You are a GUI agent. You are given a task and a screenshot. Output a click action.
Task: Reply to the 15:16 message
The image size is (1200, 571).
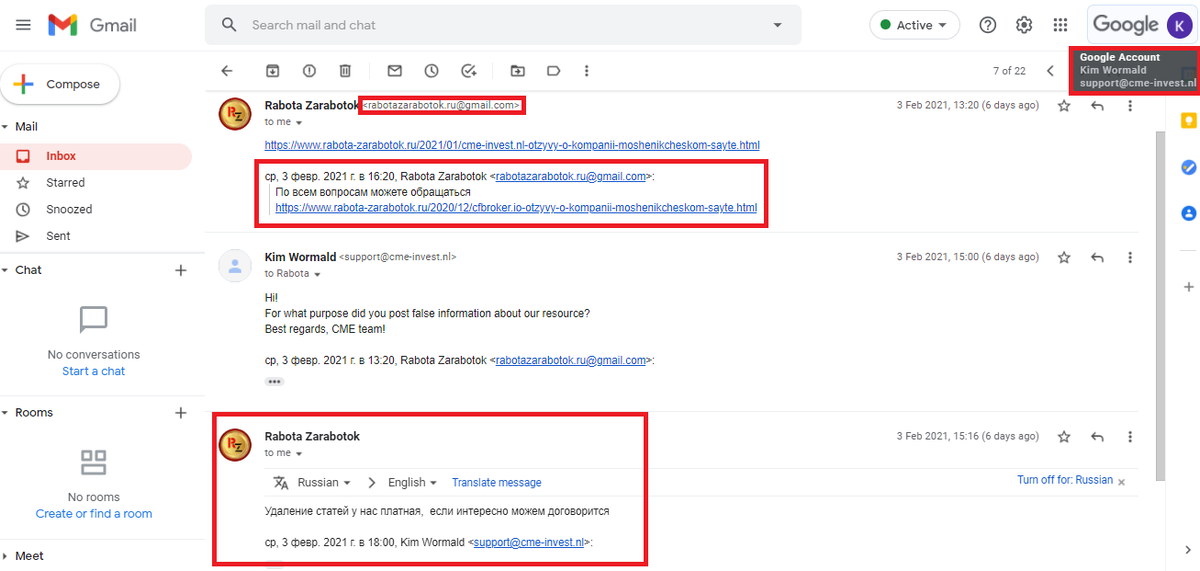[x=1097, y=437]
